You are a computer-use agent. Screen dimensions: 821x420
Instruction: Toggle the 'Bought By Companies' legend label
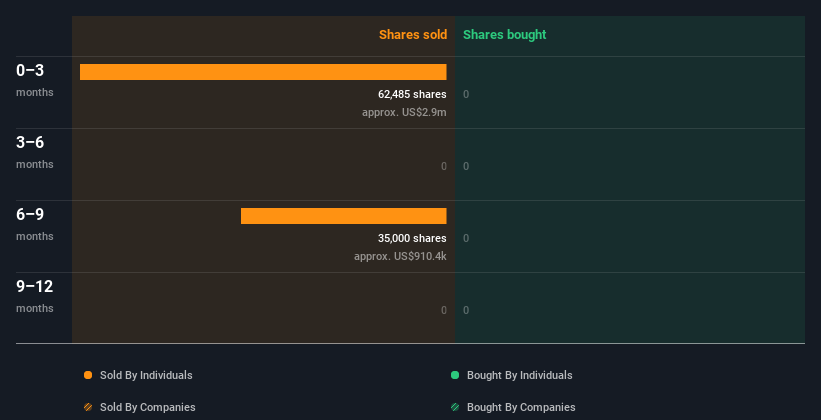tap(521, 407)
